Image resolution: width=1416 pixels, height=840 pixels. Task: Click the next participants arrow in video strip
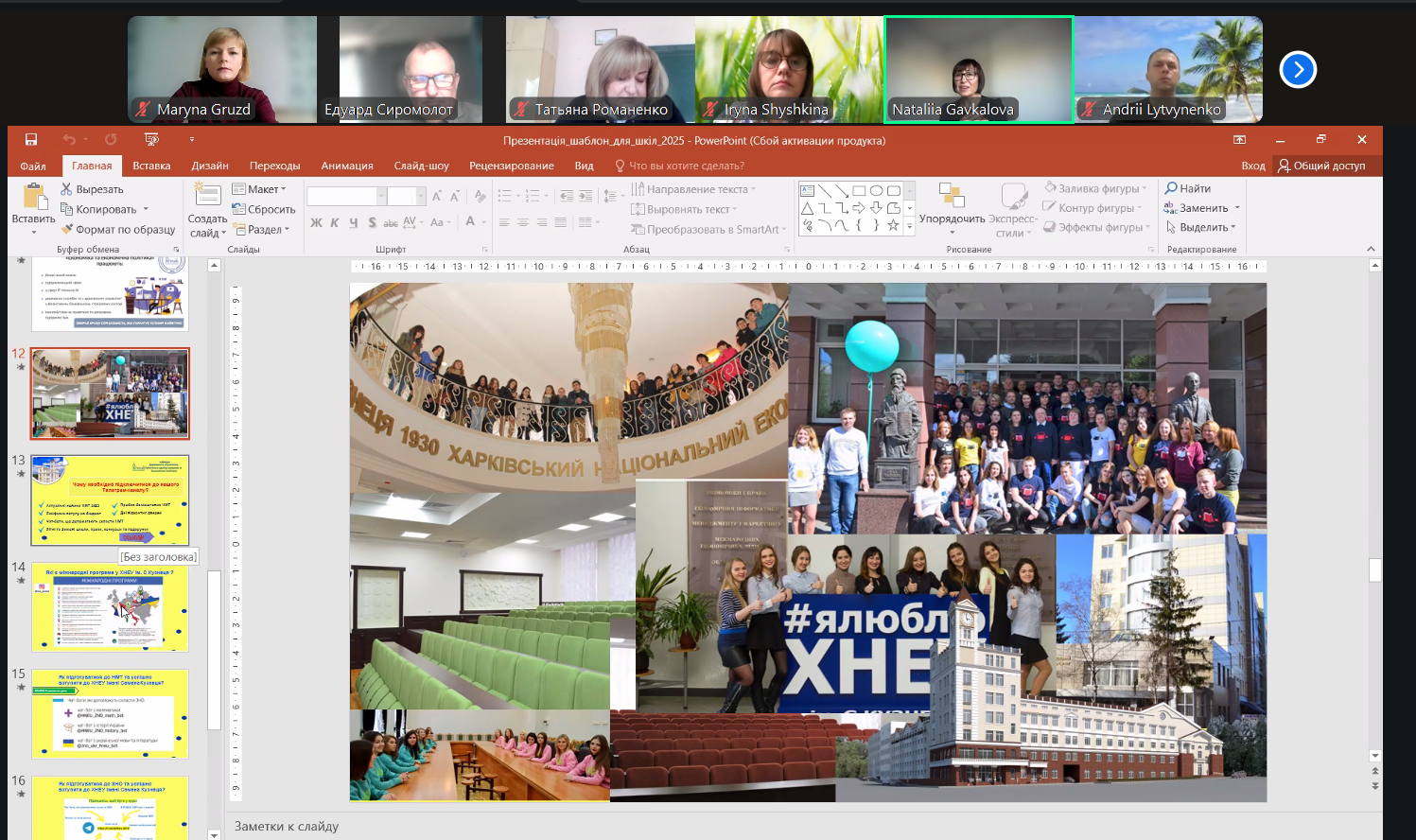[x=1298, y=69]
